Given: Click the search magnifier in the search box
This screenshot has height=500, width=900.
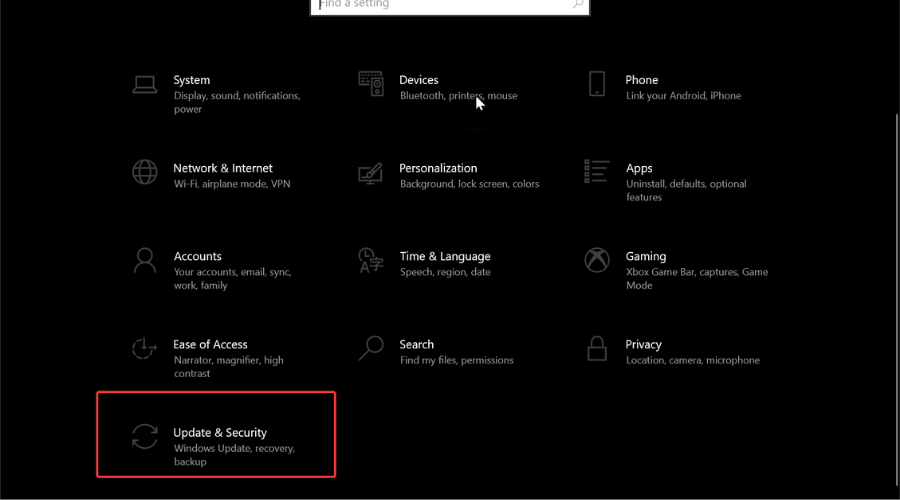Looking at the screenshot, I should pyautogui.click(x=577, y=5).
